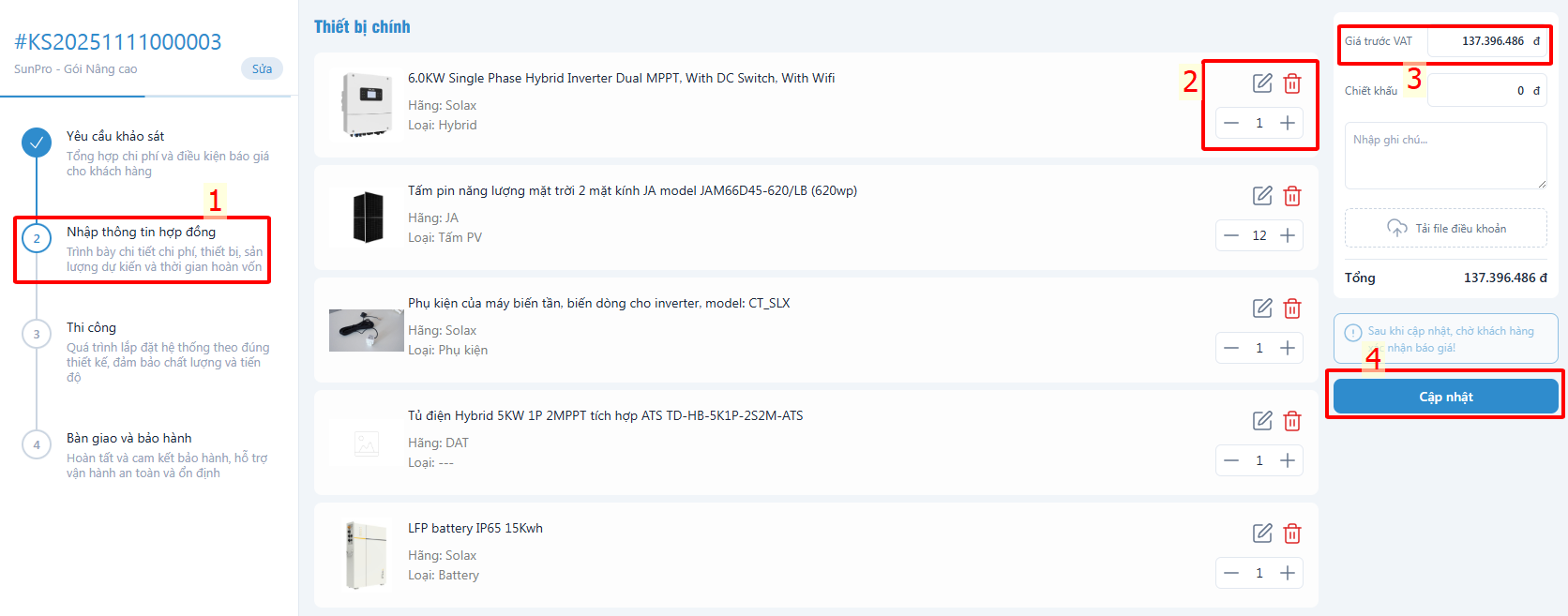1568x616 pixels.
Task: Edit the JA solar panel item
Action: click(1262, 196)
